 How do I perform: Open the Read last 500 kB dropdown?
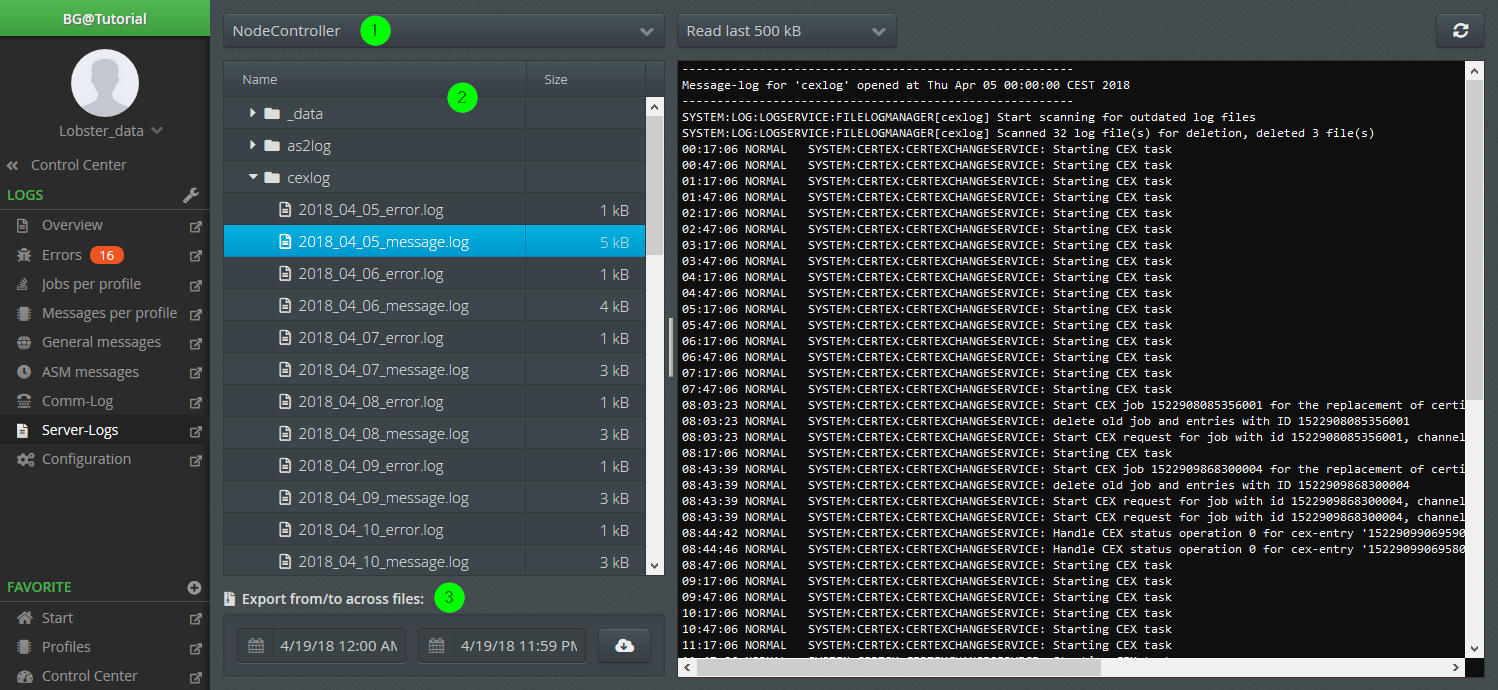pyautogui.click(x=787, y=31)
